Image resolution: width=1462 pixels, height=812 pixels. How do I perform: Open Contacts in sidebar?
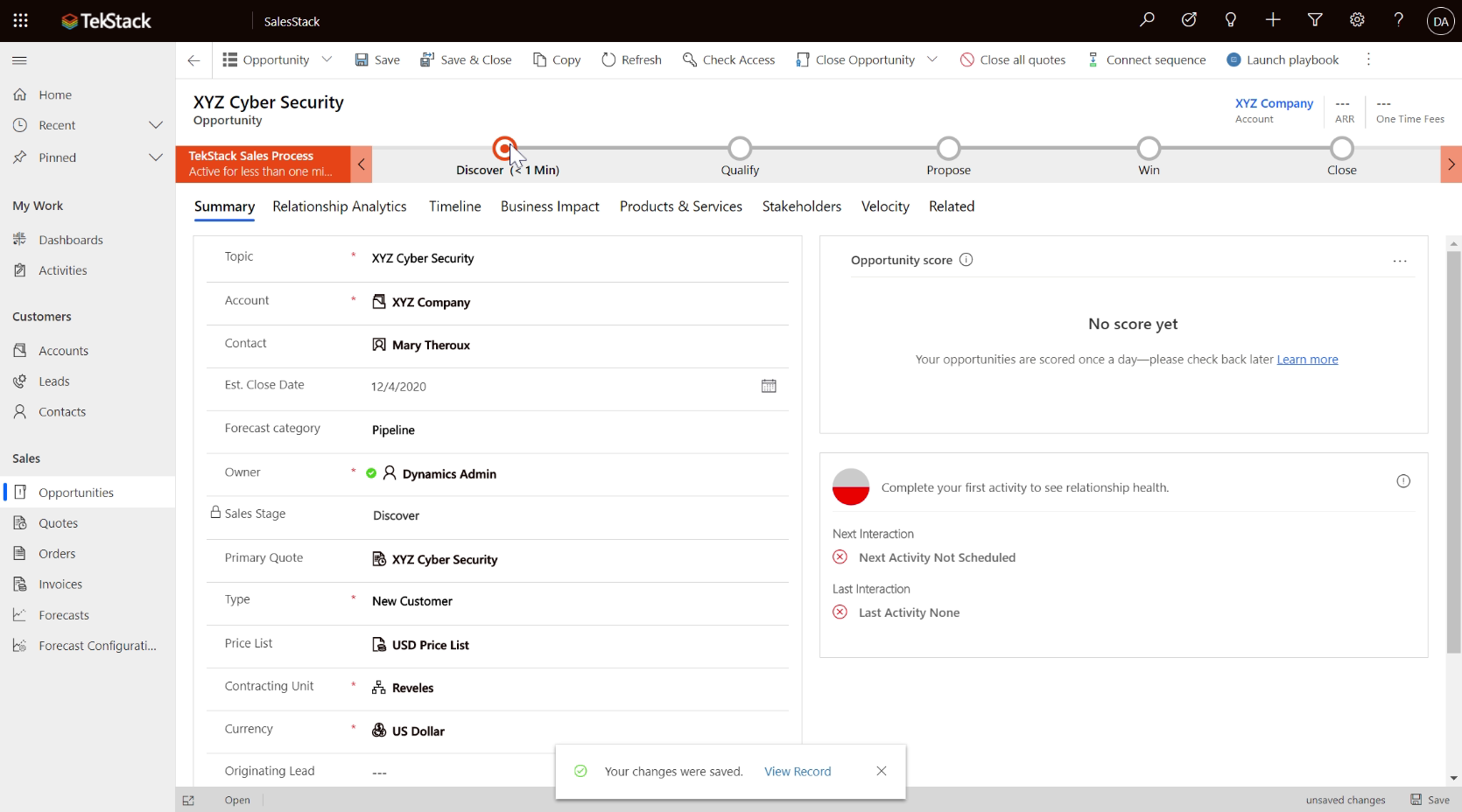88,412
